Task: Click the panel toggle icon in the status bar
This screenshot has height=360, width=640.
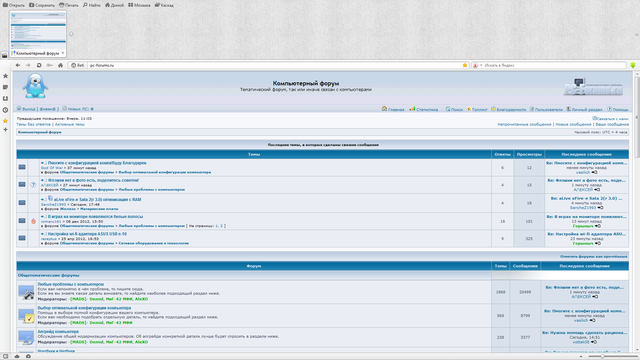Action: [x=5, y=356]
